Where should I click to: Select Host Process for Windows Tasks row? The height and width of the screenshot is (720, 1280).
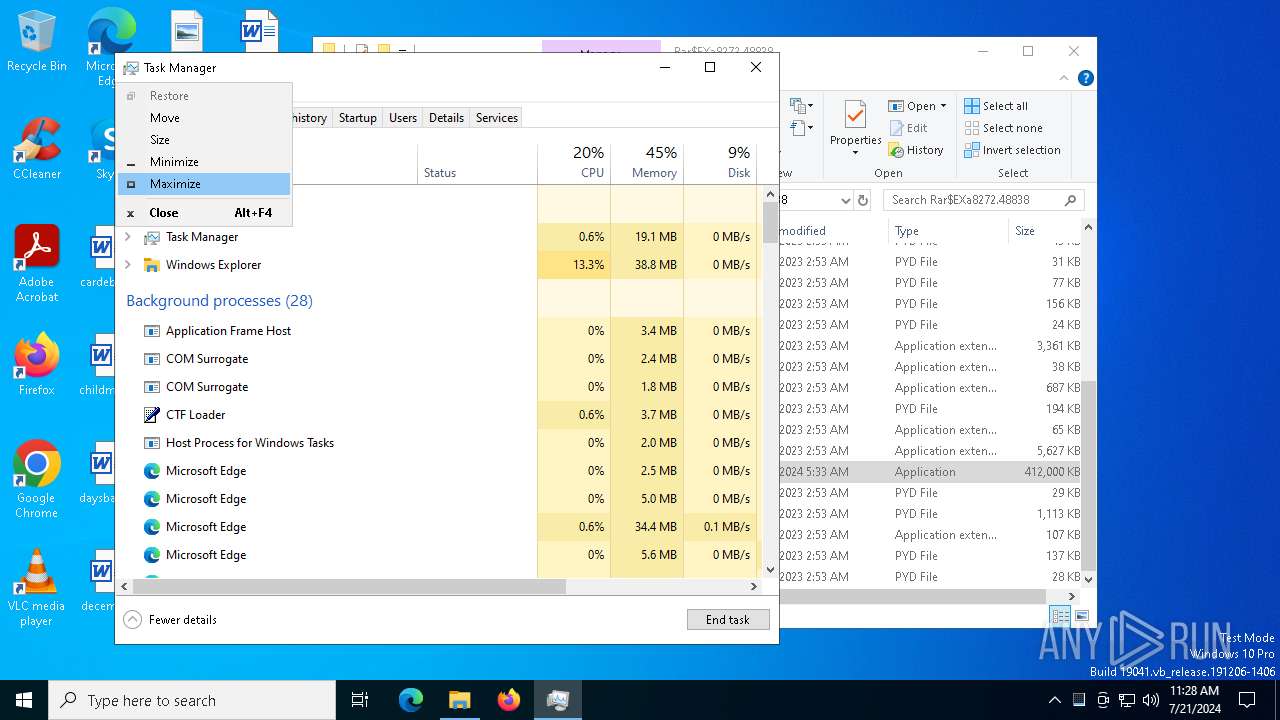[437, 443]
